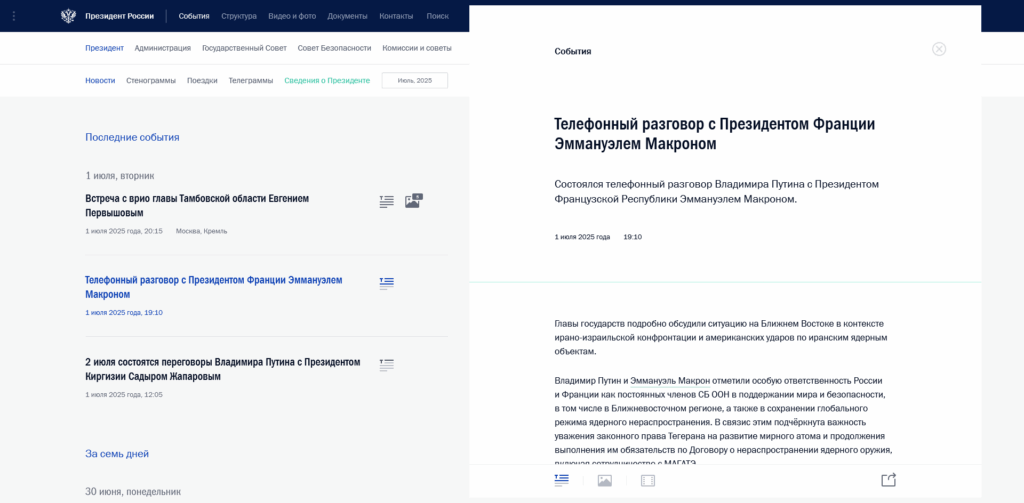This screenshot has height=503, width=1024.
Task: Click underlined Эммануэль Макрон name in article
Action: [670, 380]
